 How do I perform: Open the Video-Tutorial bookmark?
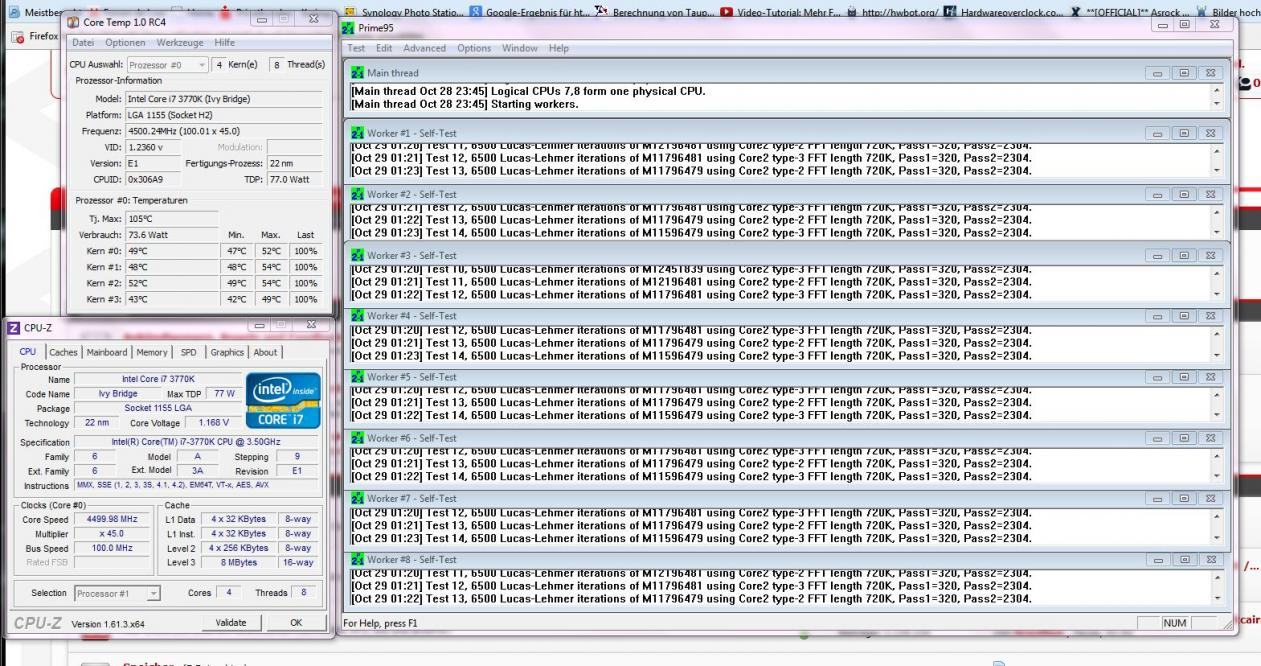pos(780,12)
